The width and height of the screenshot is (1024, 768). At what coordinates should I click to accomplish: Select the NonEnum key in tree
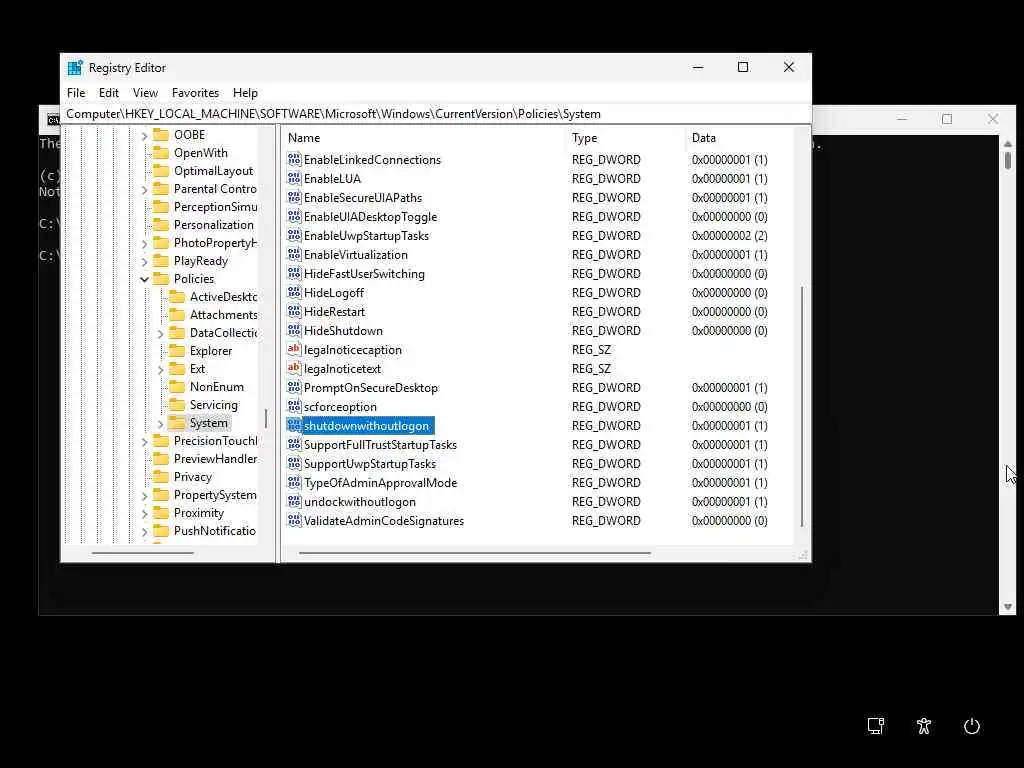click(216, 387)
